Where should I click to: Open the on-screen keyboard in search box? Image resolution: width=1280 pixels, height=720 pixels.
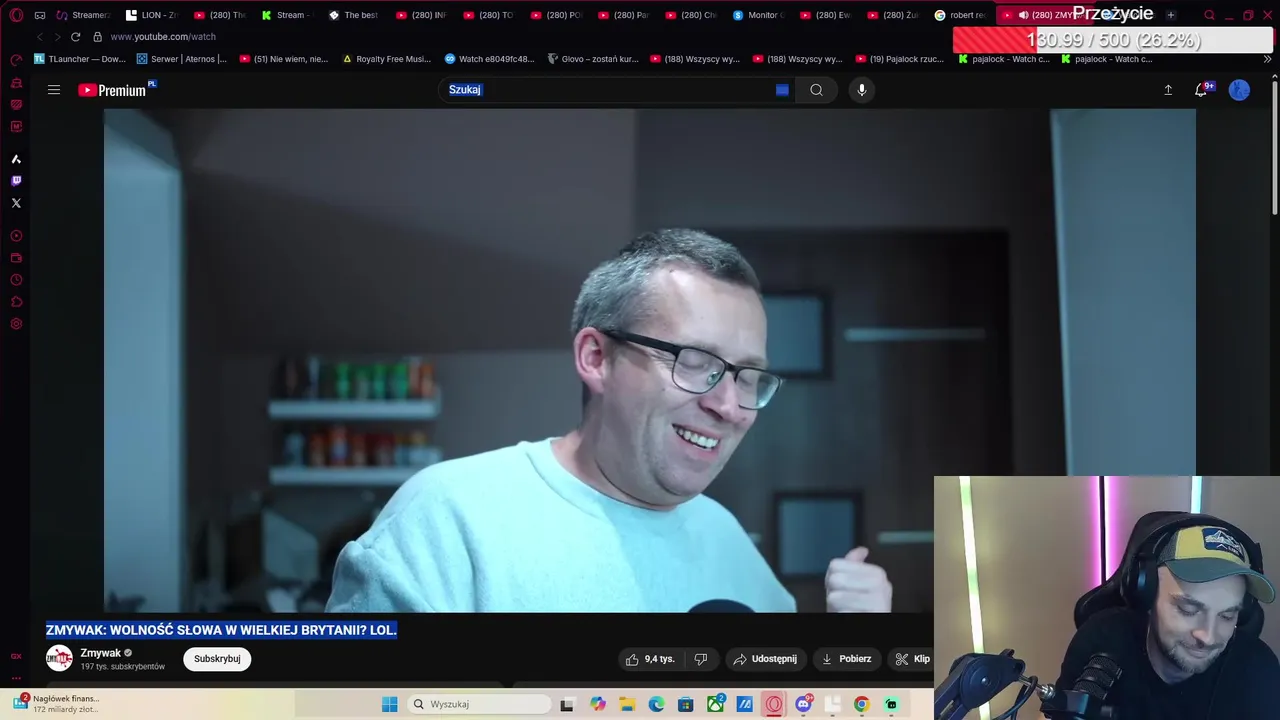[782, 90]
